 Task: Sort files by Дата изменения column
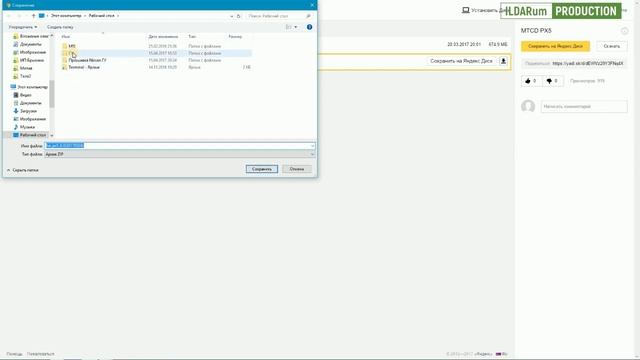[x=163, y=37]
